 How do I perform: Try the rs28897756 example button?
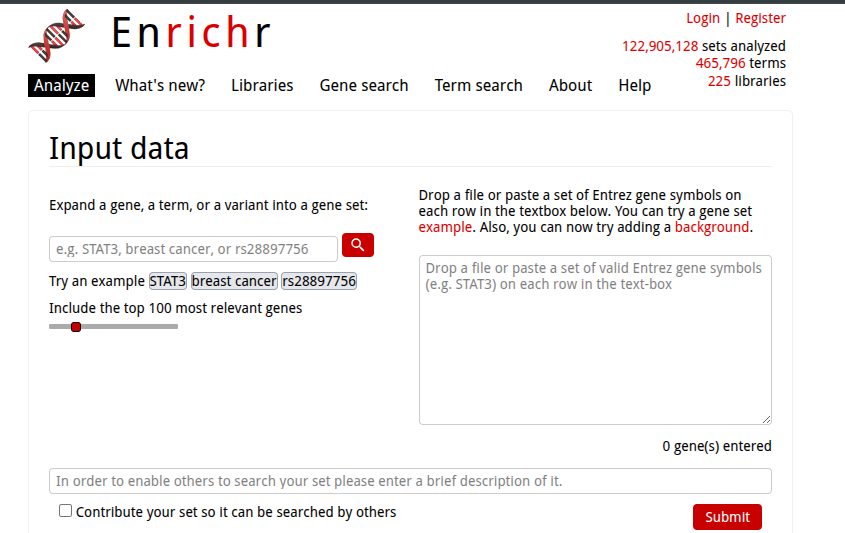click(319, 281)
